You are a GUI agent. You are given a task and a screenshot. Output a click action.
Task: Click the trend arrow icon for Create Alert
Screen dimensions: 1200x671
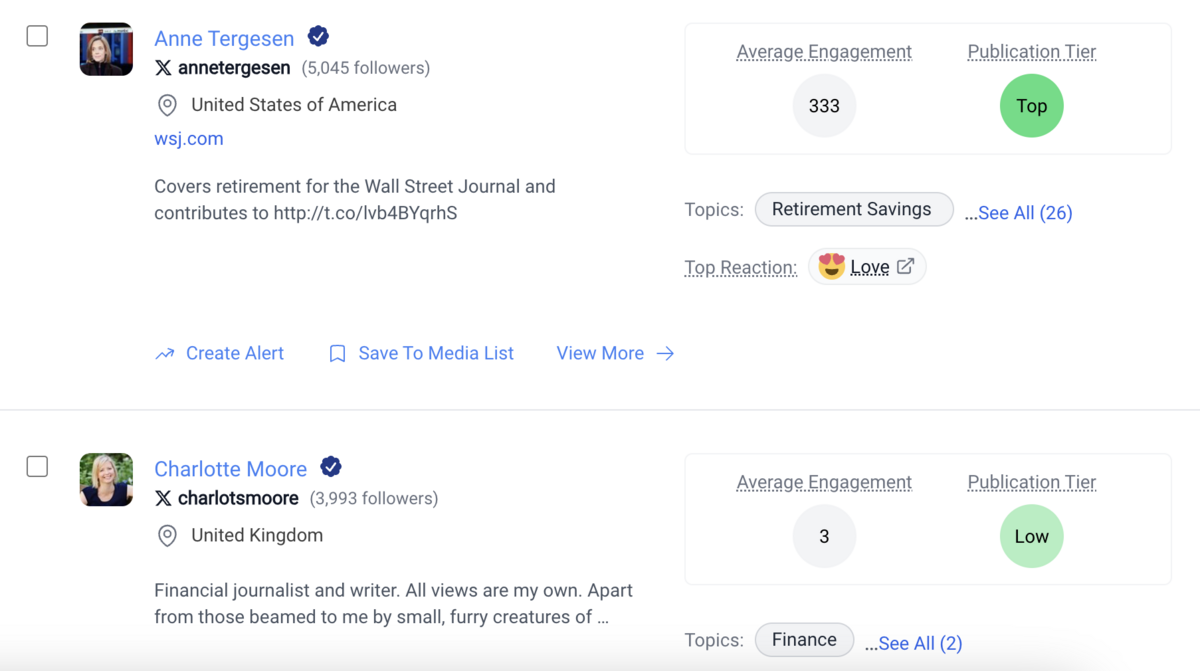click(165, 354)
